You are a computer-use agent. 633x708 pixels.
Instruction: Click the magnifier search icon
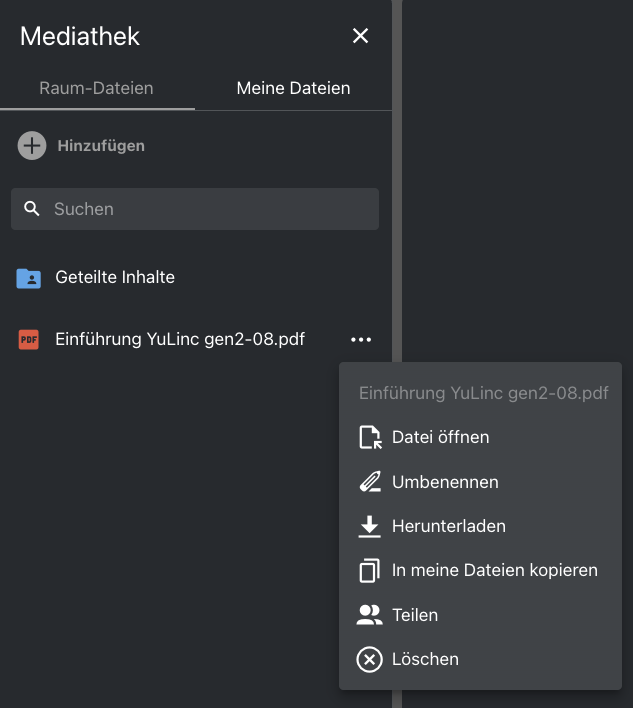(32, 209)
